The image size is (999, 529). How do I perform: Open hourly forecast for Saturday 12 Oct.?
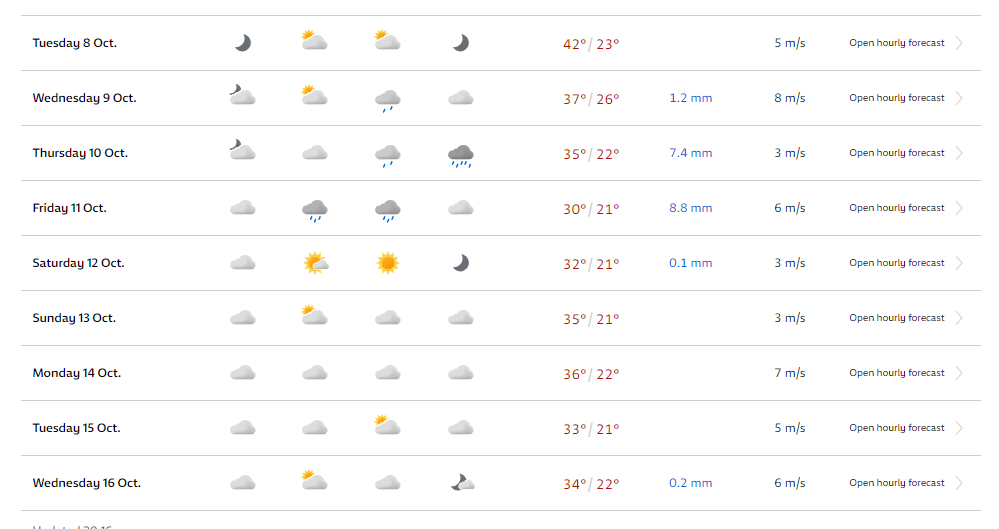(896, 263)
